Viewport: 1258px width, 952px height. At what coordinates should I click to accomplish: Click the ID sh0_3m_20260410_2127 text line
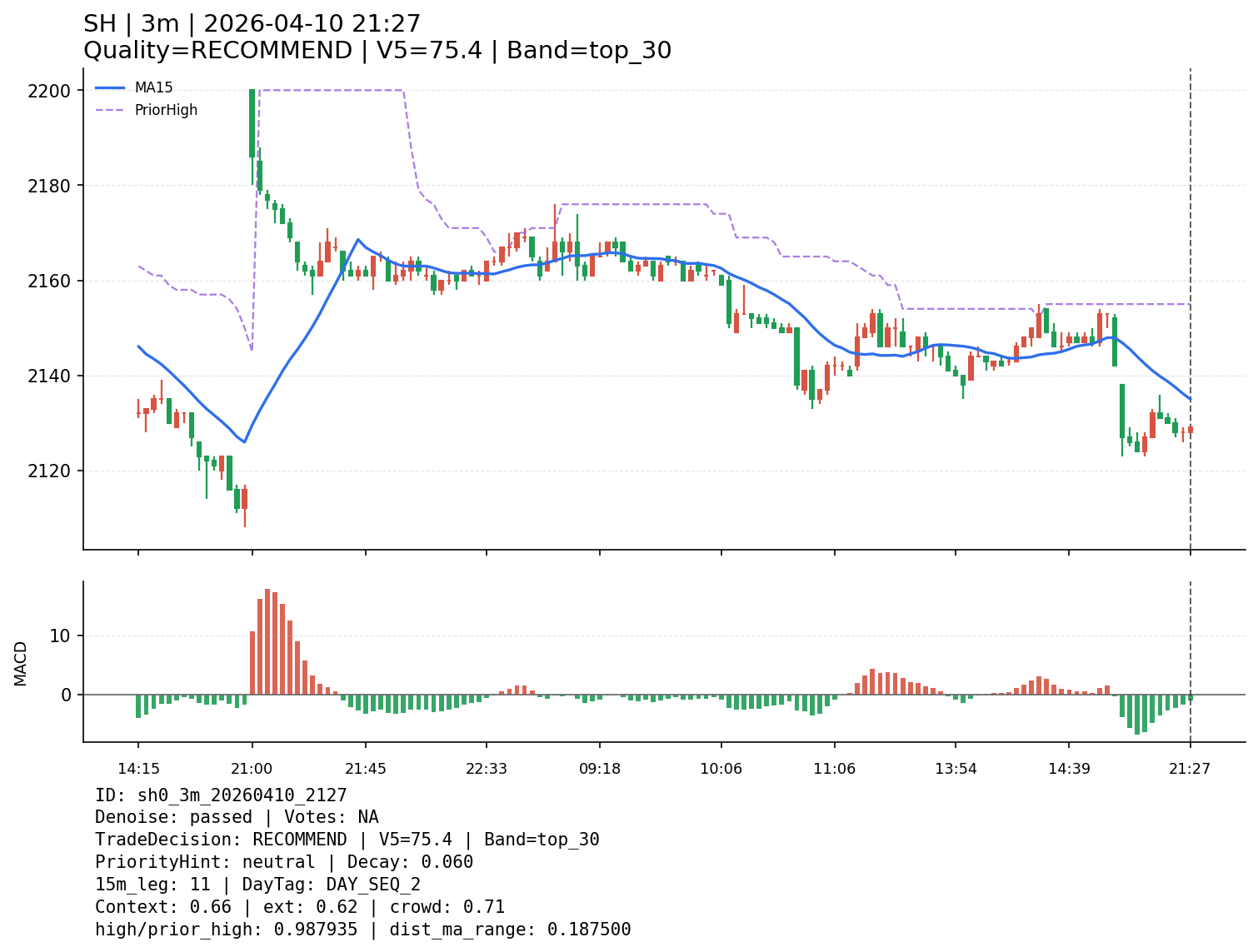[x=221, y=795]
